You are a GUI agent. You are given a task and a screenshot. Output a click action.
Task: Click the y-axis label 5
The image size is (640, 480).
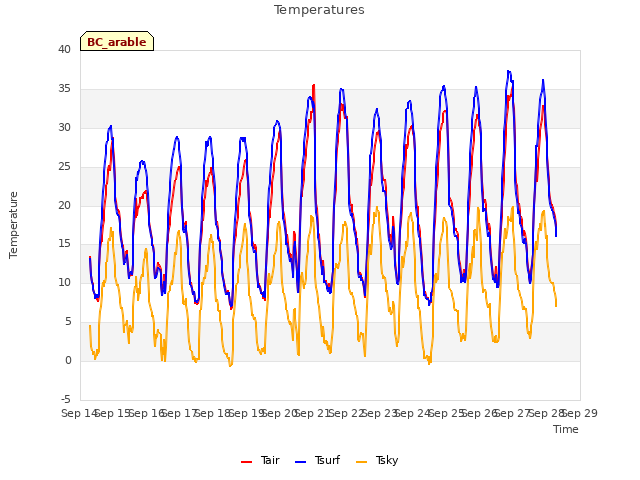coord(68,322)
